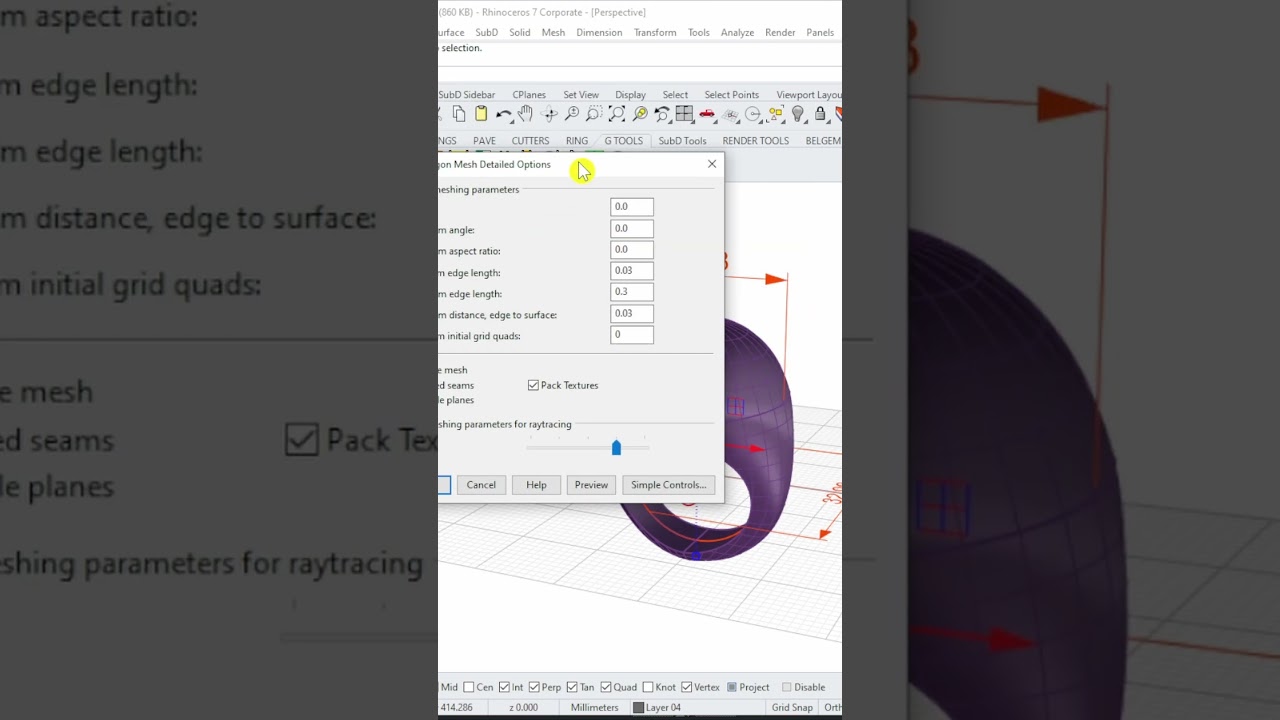Click the Zoom Selected icon
The width and height of the screenshot is (1280, 720).
(640, 114)
